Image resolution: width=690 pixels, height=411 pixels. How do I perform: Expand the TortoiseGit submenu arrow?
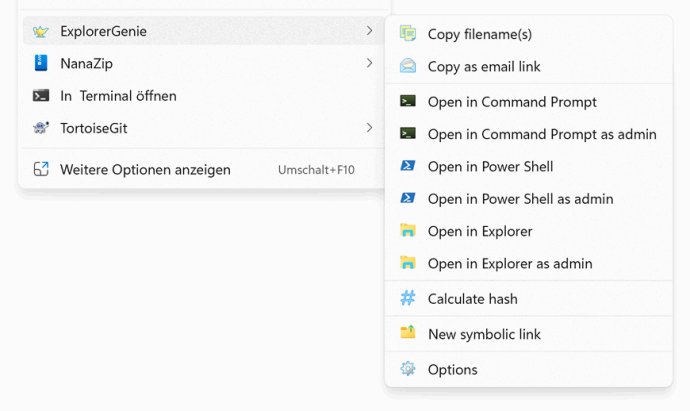369,128
